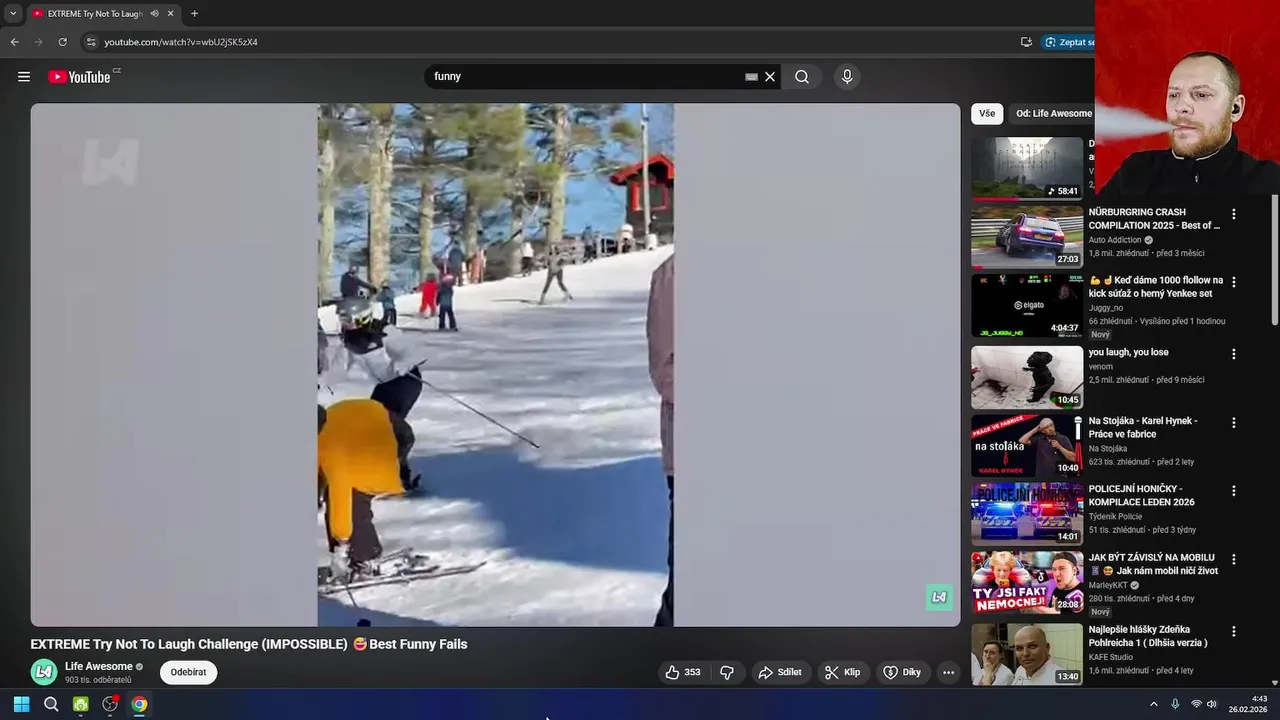Open the you laugh, you lose thumbnail
Viewport: 1280px width, 720px height.
point(1027,377)
